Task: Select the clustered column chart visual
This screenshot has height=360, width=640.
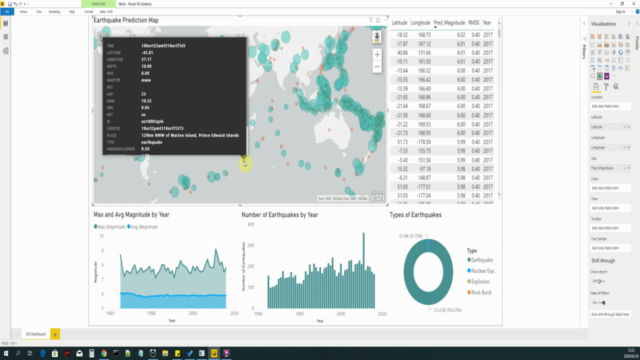Action: point(613,36)
